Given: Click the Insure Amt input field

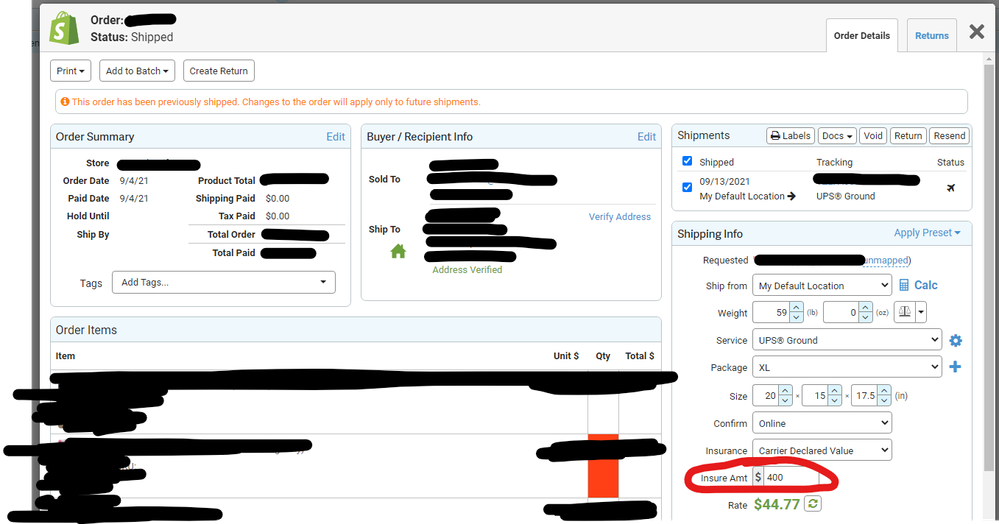Looking at the screenshot, I should 791,478.
